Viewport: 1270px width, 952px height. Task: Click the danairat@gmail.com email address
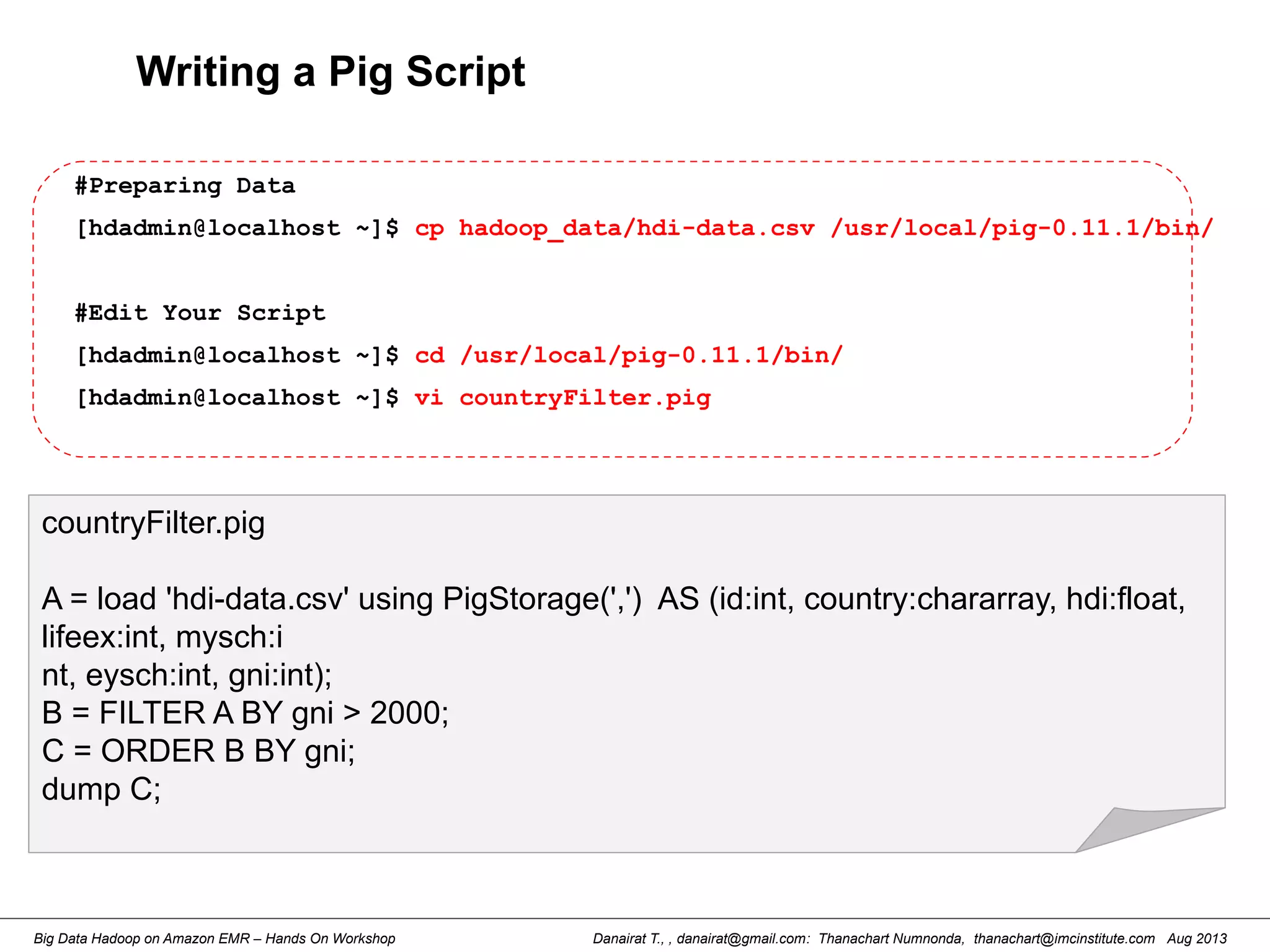coord(742,938)
